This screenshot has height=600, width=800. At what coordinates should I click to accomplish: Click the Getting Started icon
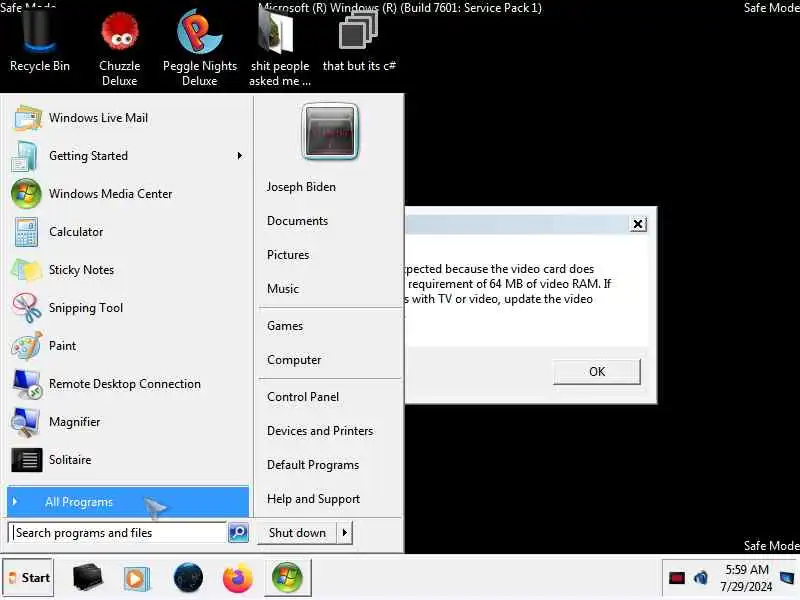coord(24,156)
